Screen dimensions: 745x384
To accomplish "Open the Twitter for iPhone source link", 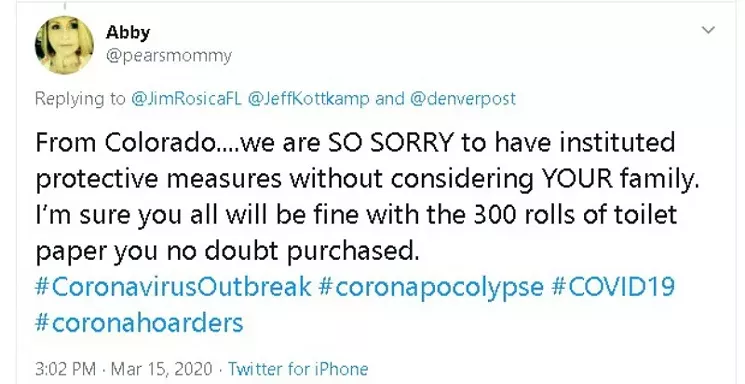I will 298,369.
